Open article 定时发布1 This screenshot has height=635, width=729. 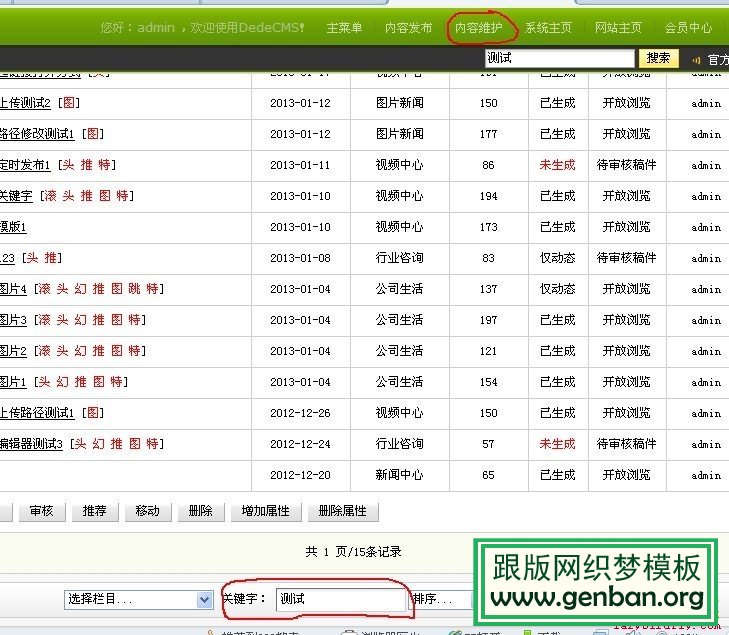25,165
